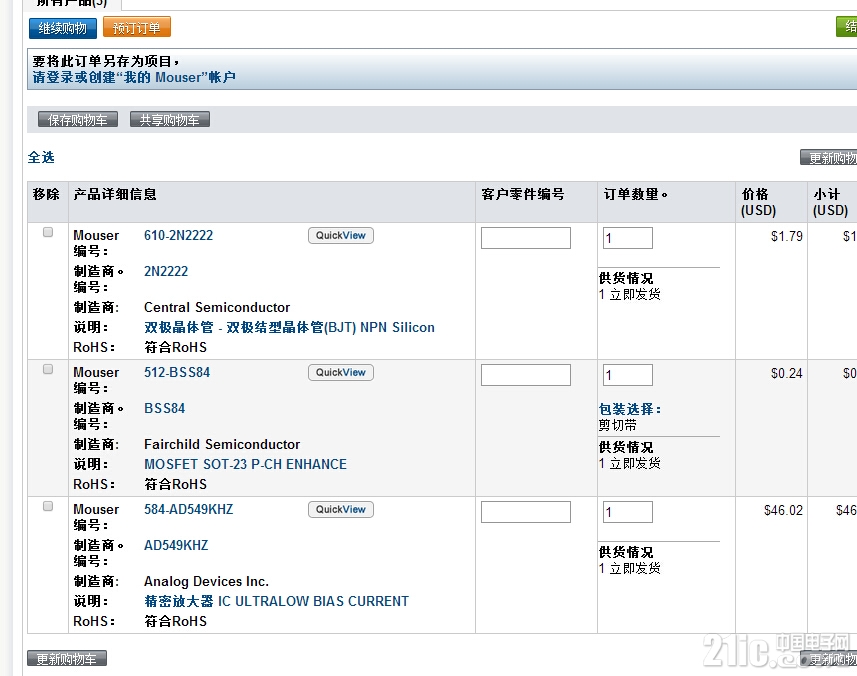Image resolution: width=857 pixels, height=676 pixels.
Task: Open the login or create My Mouser account link
Action: [x=134, y=77]
